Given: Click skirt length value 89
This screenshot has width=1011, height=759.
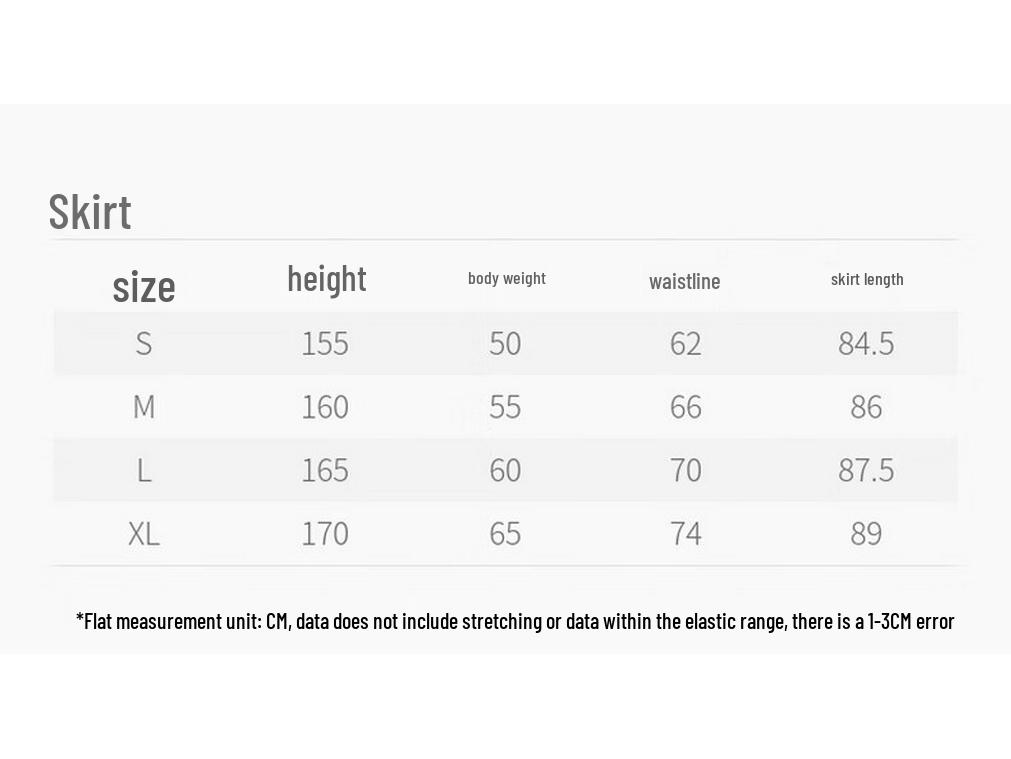Looking at the screenshot, I should tap(866, 534).
